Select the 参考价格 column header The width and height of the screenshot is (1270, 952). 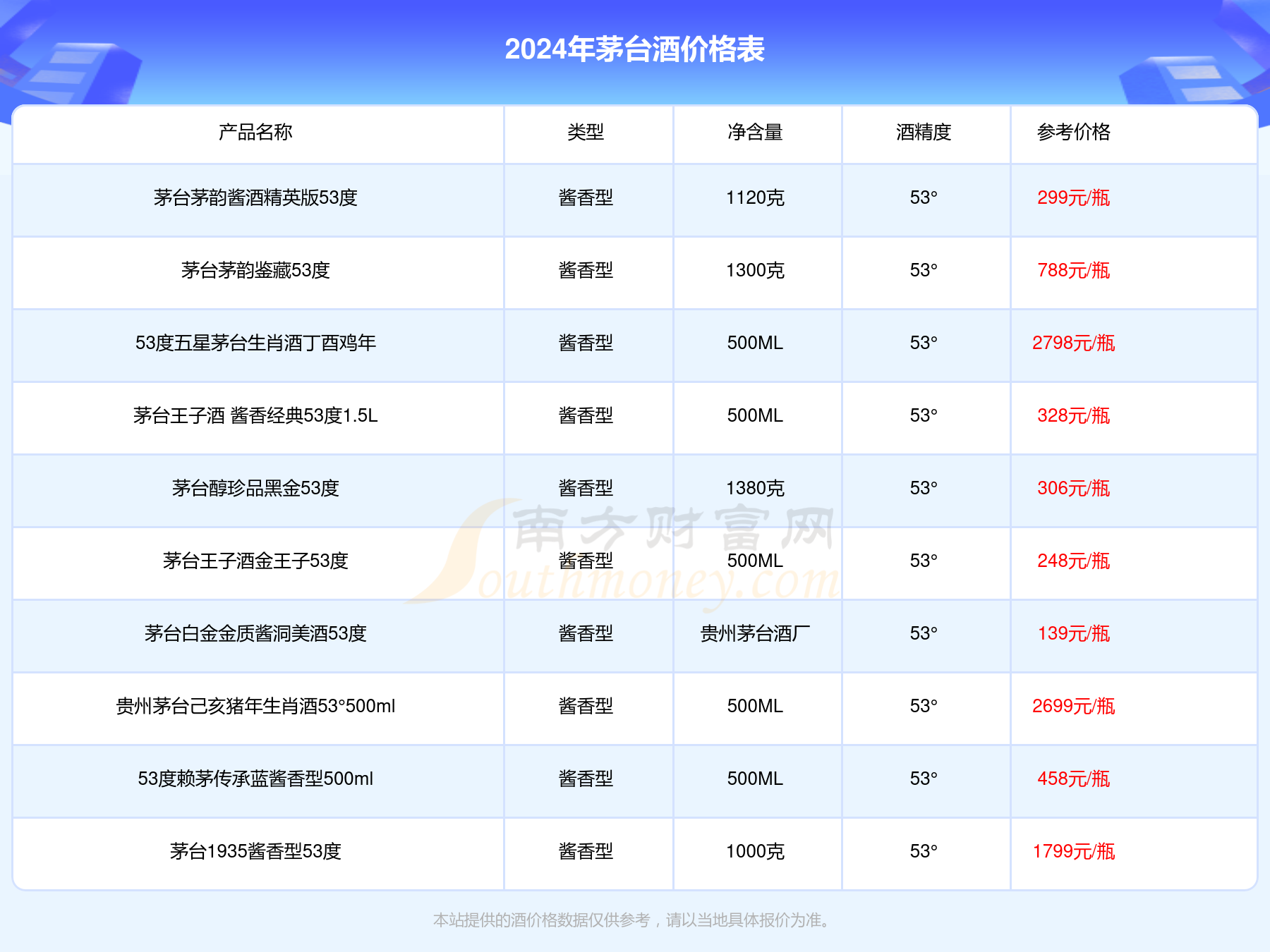1074,132
